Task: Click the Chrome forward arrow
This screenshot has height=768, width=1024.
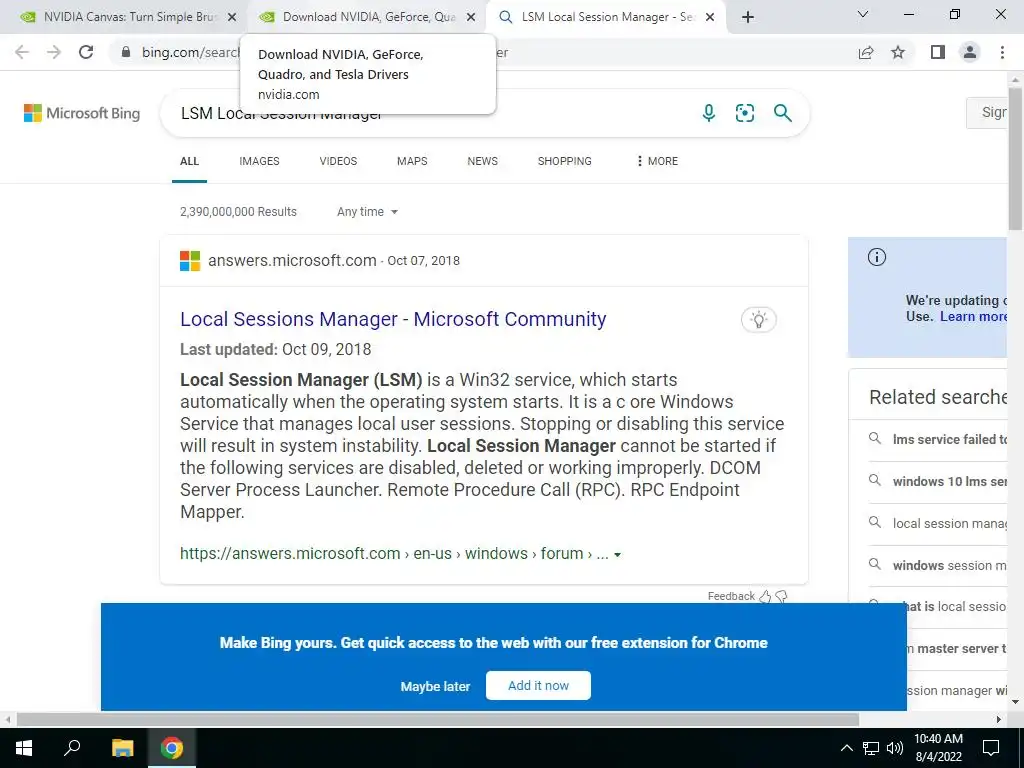Action: click(x=54, y=52)
